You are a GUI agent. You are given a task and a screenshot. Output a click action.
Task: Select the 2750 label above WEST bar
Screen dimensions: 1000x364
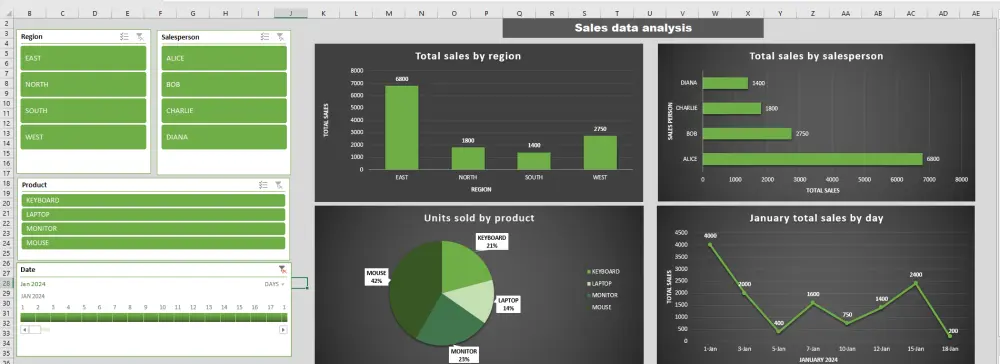[600, 129]
